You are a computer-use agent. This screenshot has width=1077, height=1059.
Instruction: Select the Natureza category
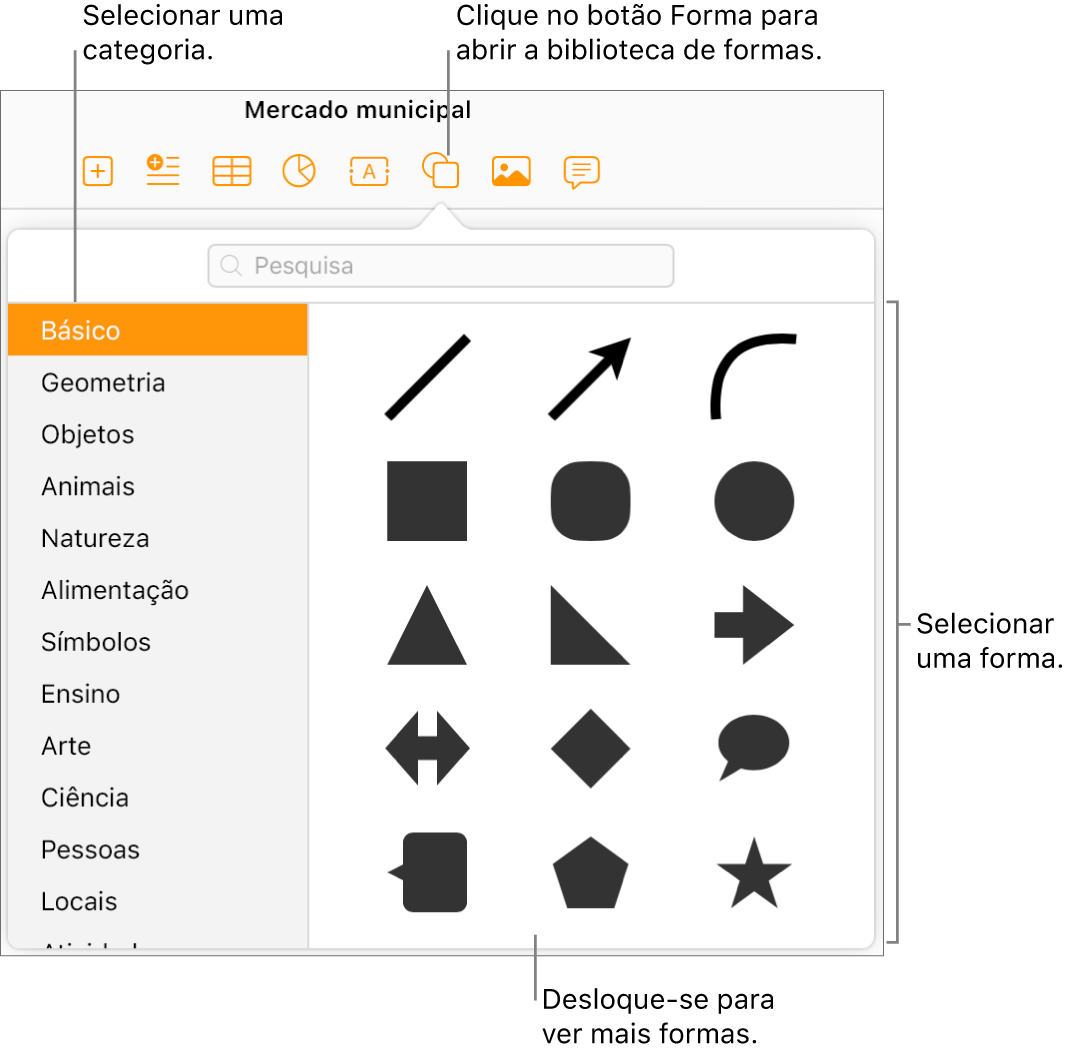[x=157, y=538]
